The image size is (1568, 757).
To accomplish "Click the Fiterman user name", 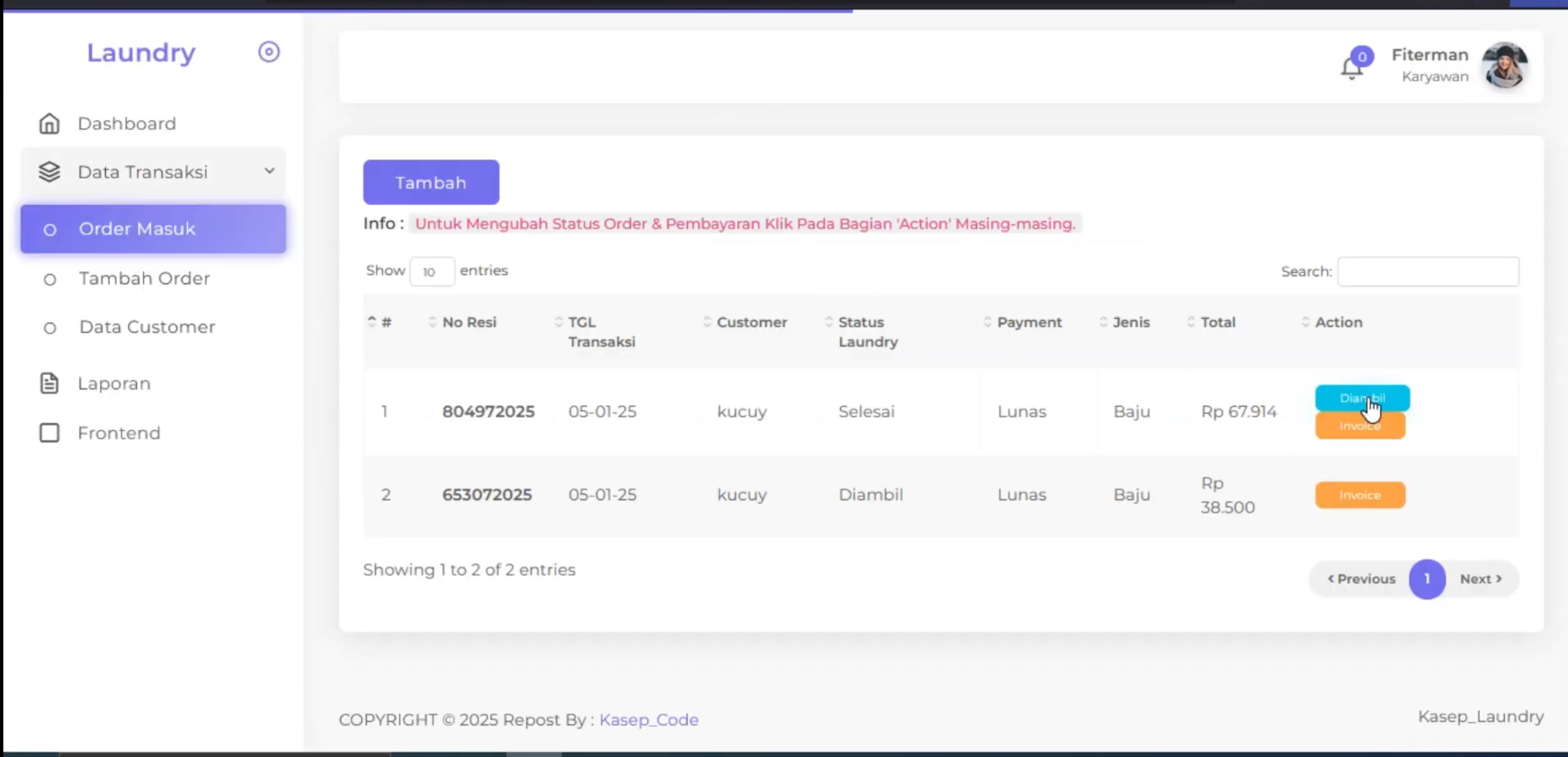I will pyautogui.click(x=1430, y=55).
